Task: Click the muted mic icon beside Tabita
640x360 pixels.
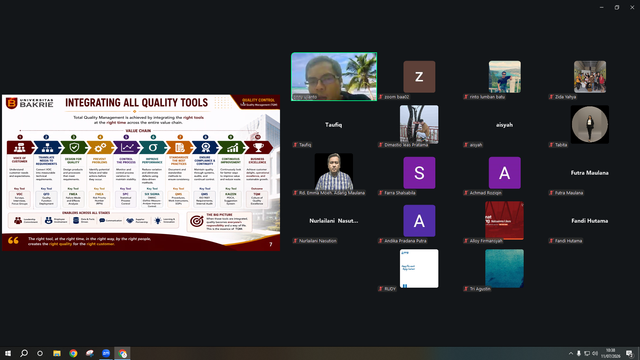Action: click(551, 145)
